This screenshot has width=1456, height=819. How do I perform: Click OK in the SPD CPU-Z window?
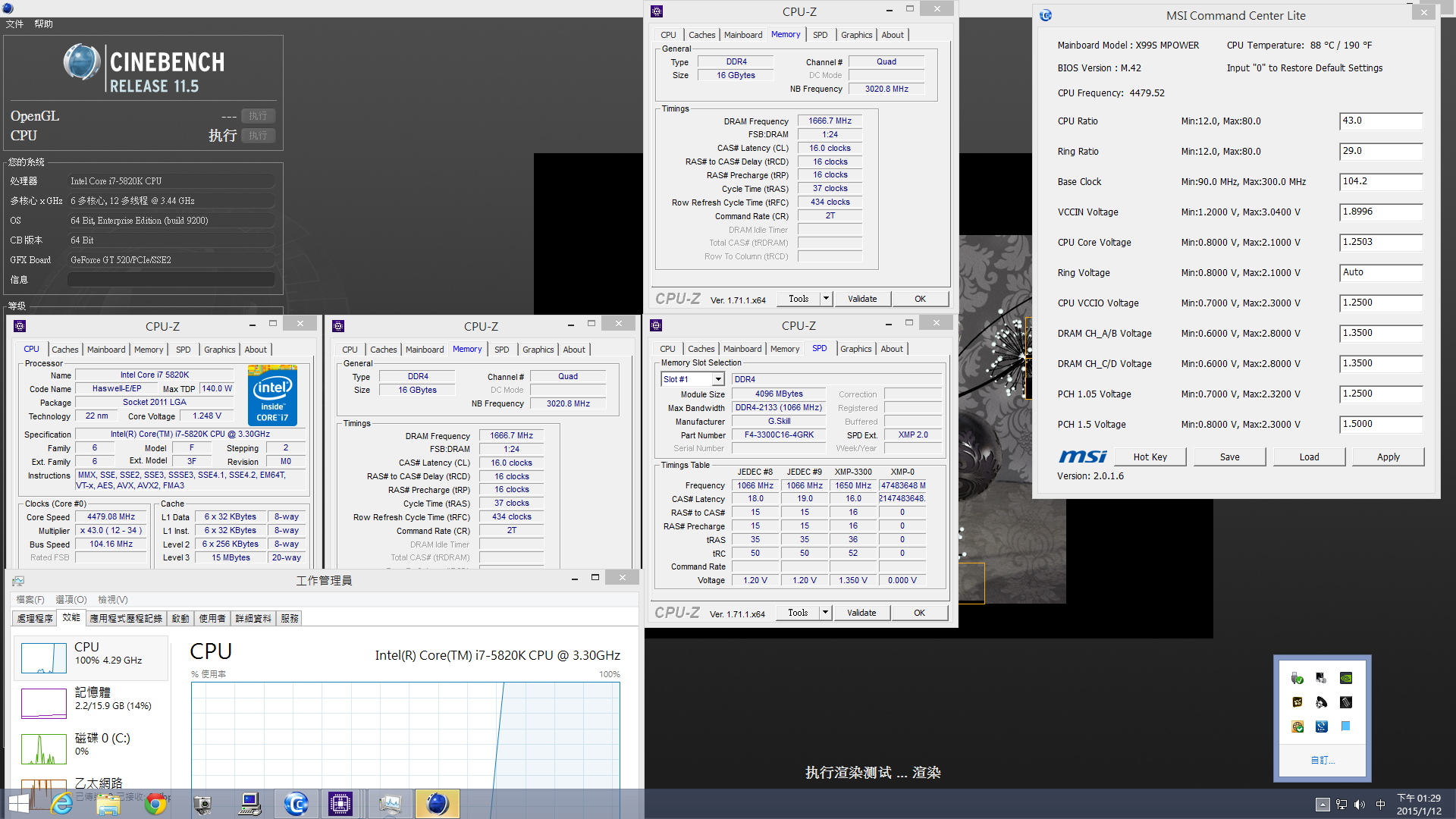[x=919, y=613]
